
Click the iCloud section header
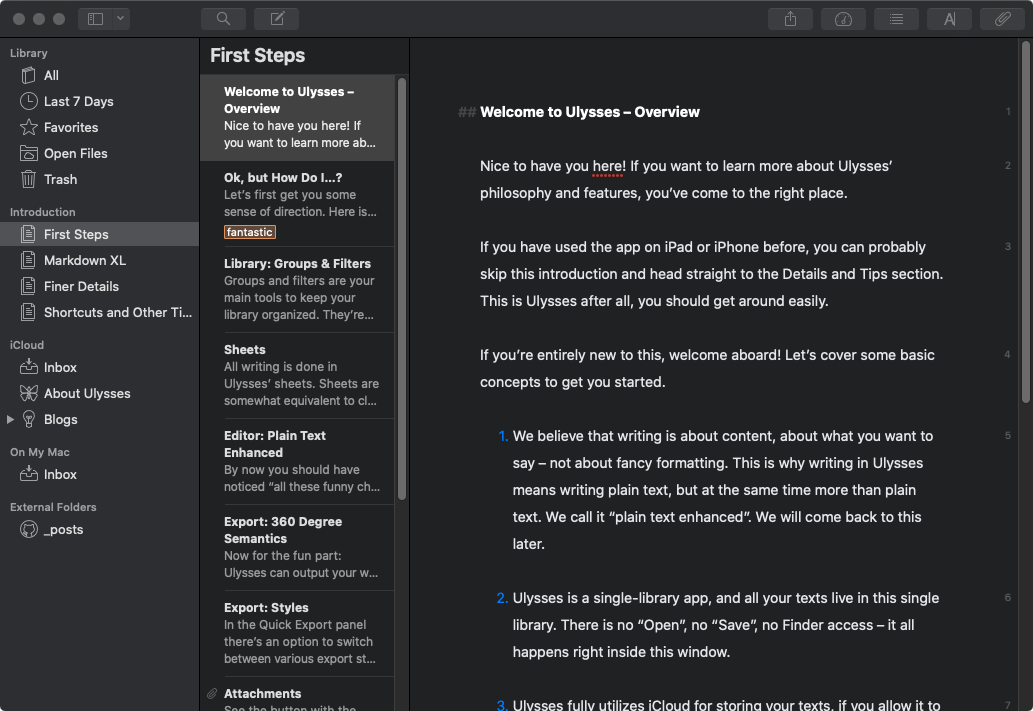tap(26, 345)
